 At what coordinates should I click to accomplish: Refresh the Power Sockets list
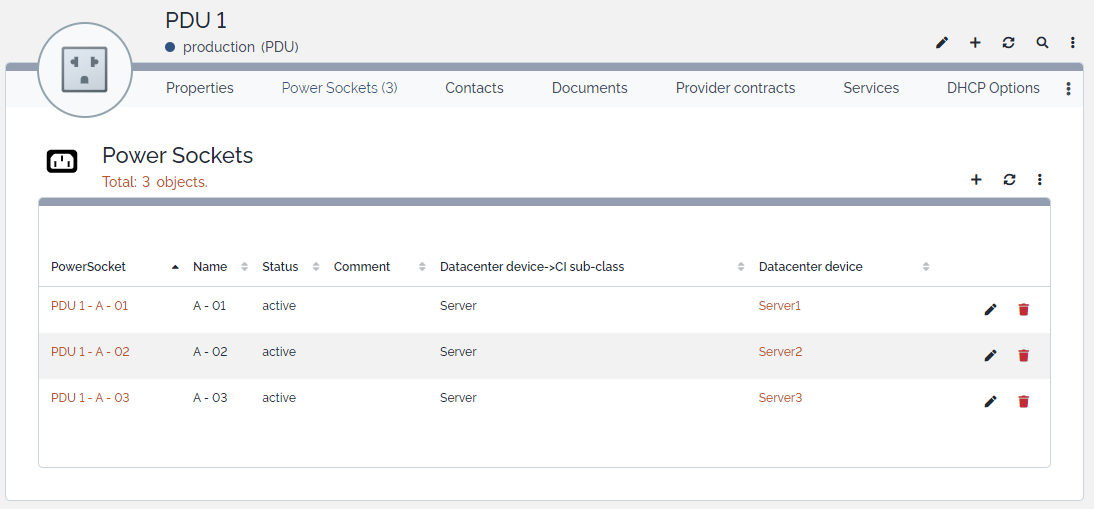(1009, 180)
